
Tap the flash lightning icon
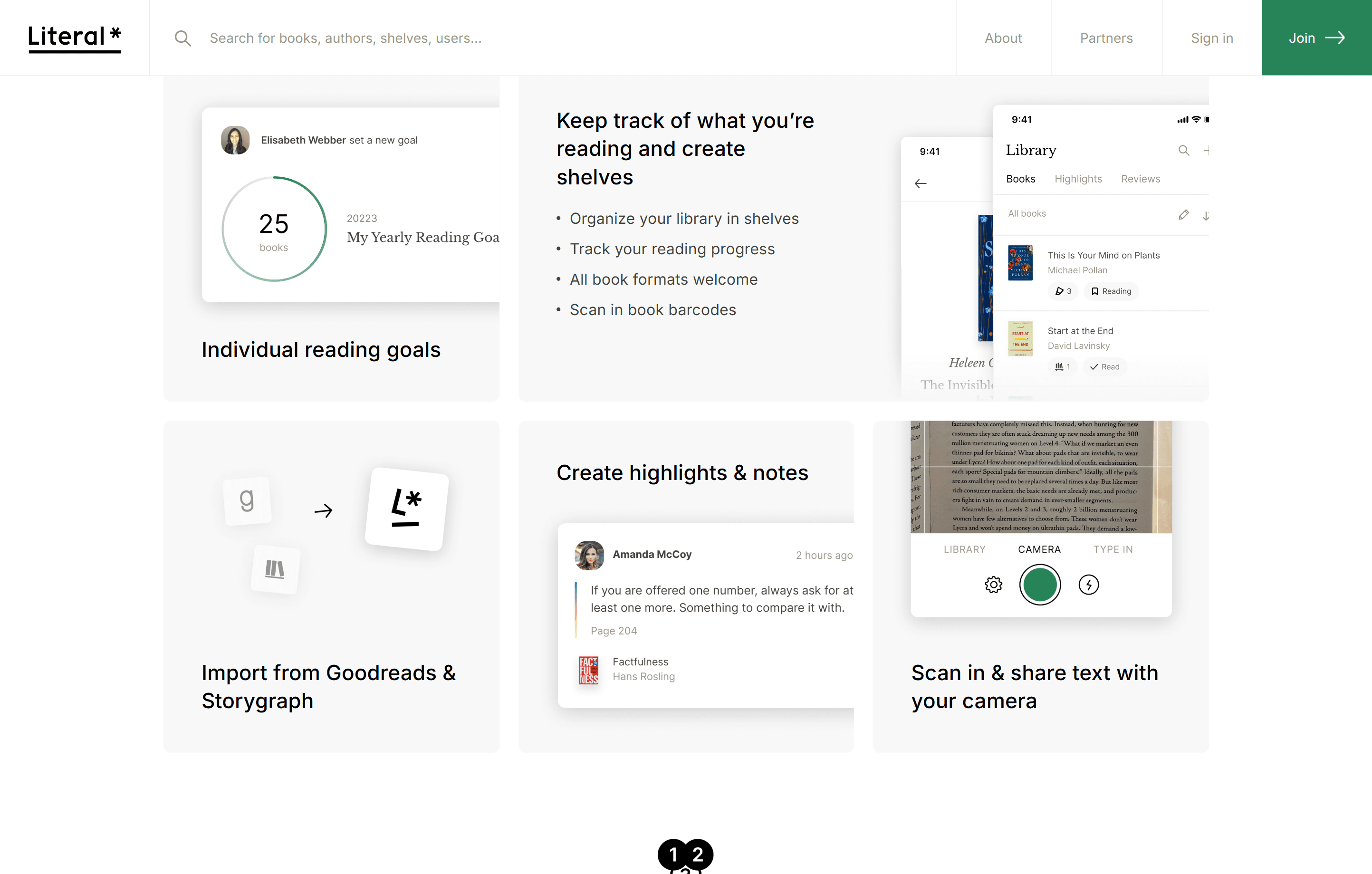(x=1088, y=585)
